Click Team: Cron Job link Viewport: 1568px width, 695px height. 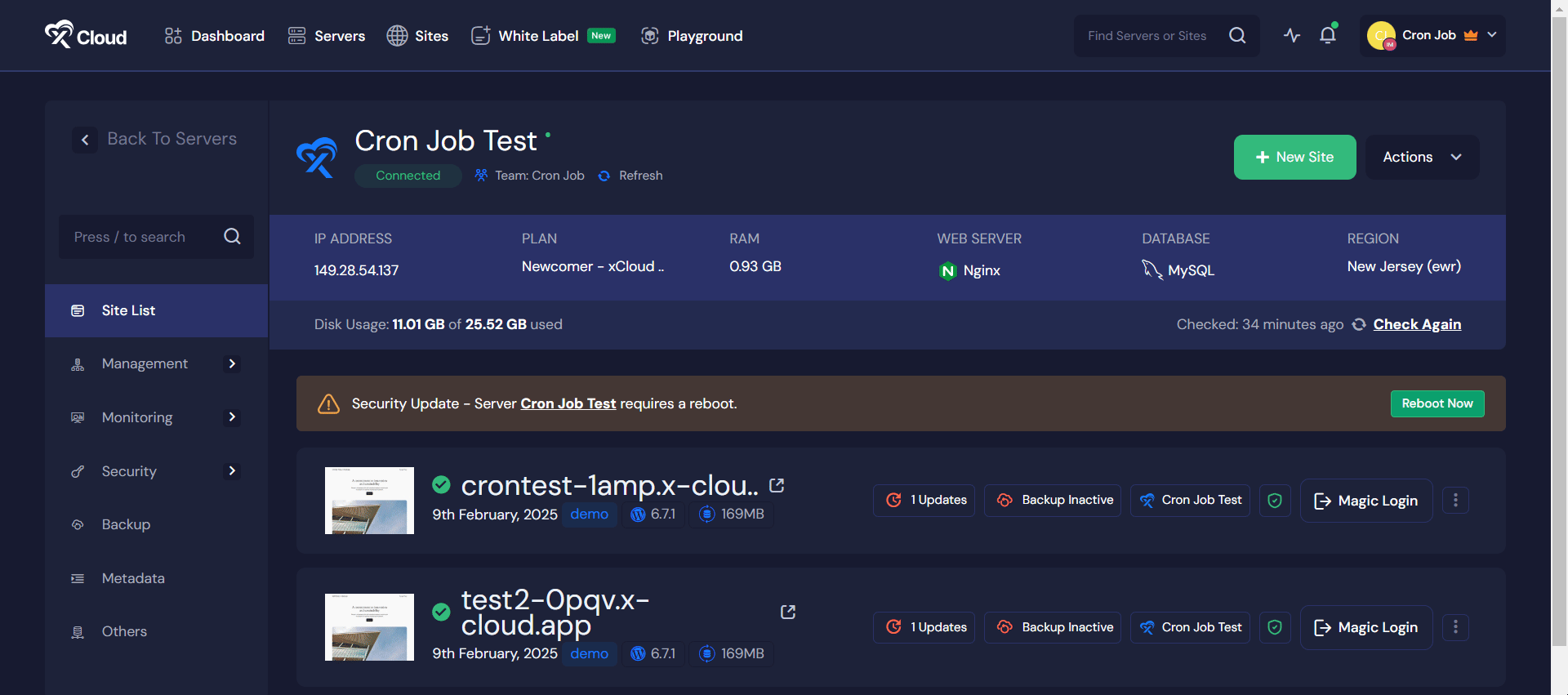[529, 176]
